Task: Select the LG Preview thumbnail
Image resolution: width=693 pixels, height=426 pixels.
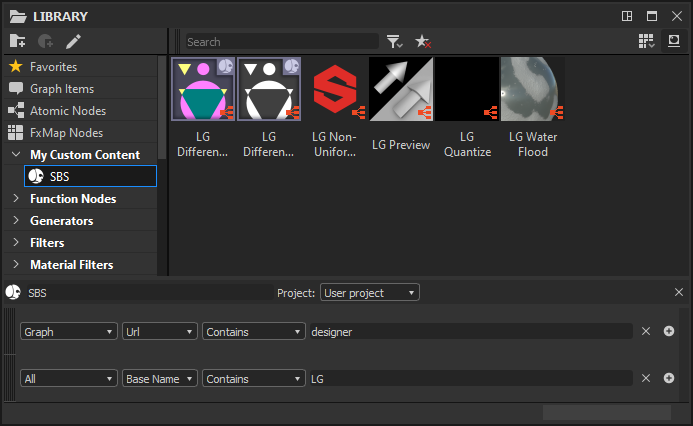Action: 401,108
